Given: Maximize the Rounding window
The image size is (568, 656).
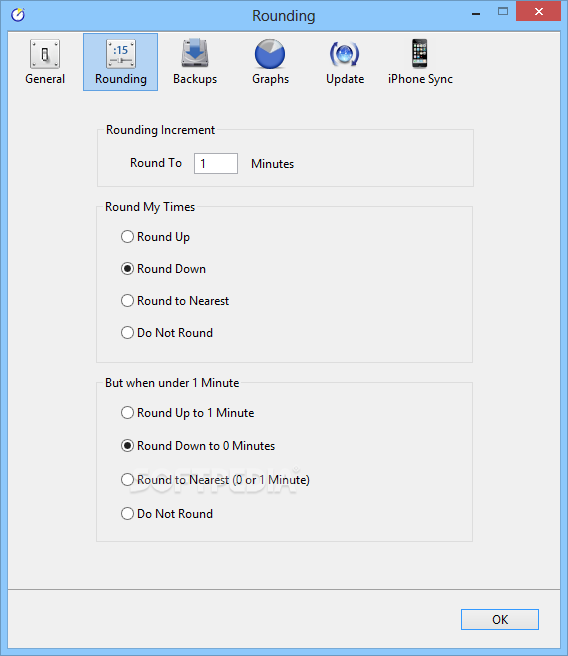Looking at the screenshot, I should pyautogui.click(x=503, y=11).
